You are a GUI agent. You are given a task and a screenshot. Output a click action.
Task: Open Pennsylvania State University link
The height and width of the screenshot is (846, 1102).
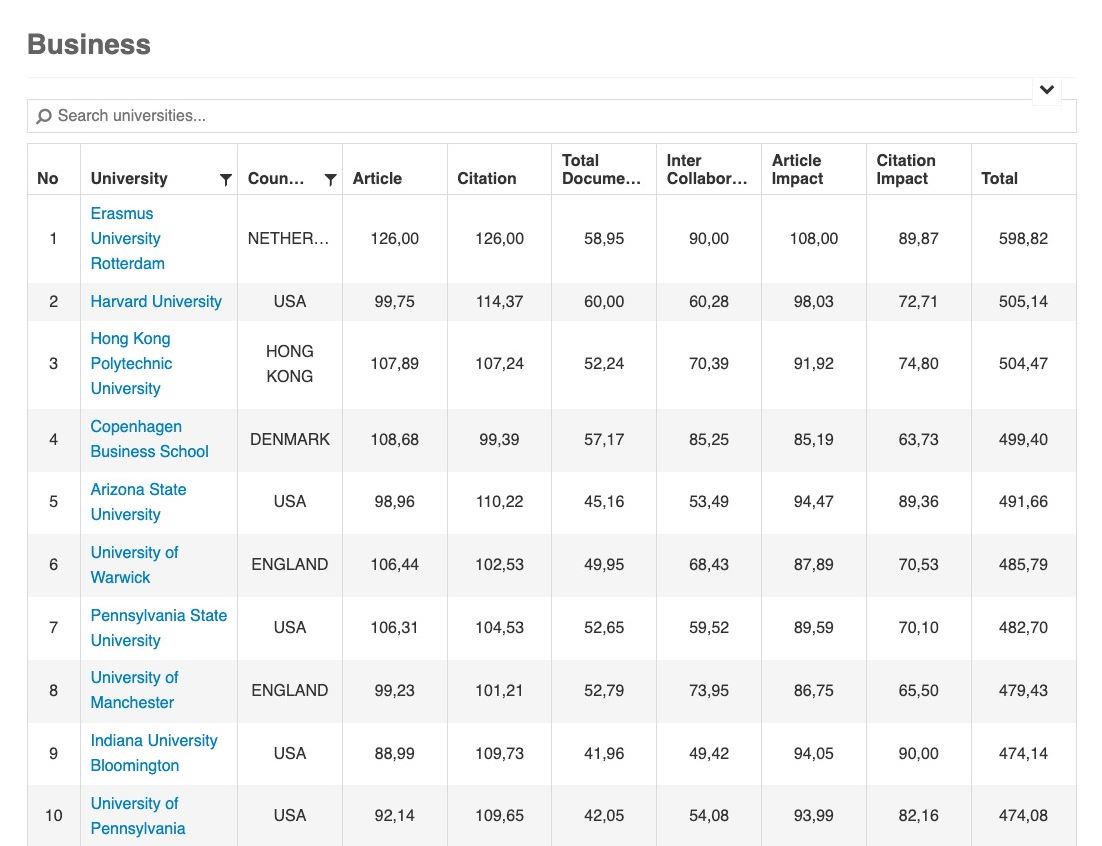(x=159, y=627)
